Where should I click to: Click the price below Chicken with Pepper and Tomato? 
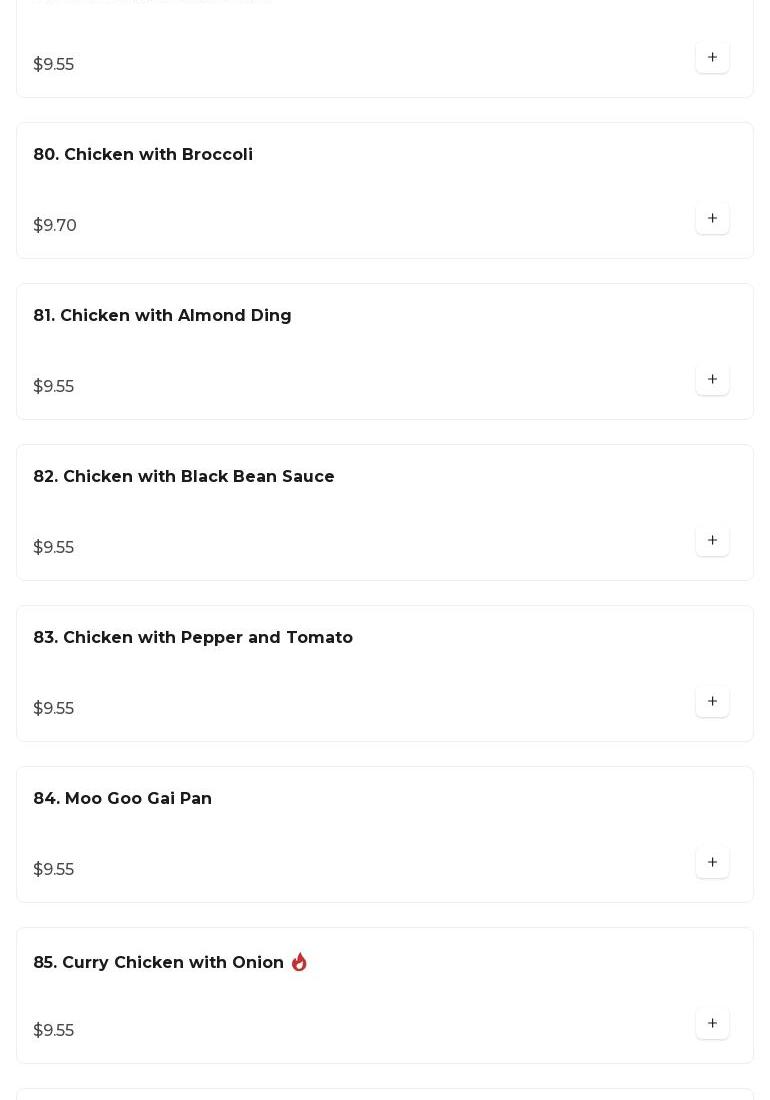[x=54, y=709]
